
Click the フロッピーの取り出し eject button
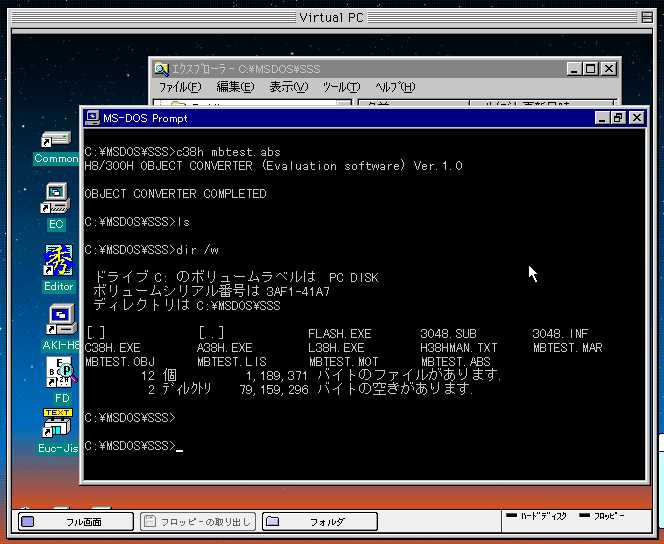pos(198,522)
